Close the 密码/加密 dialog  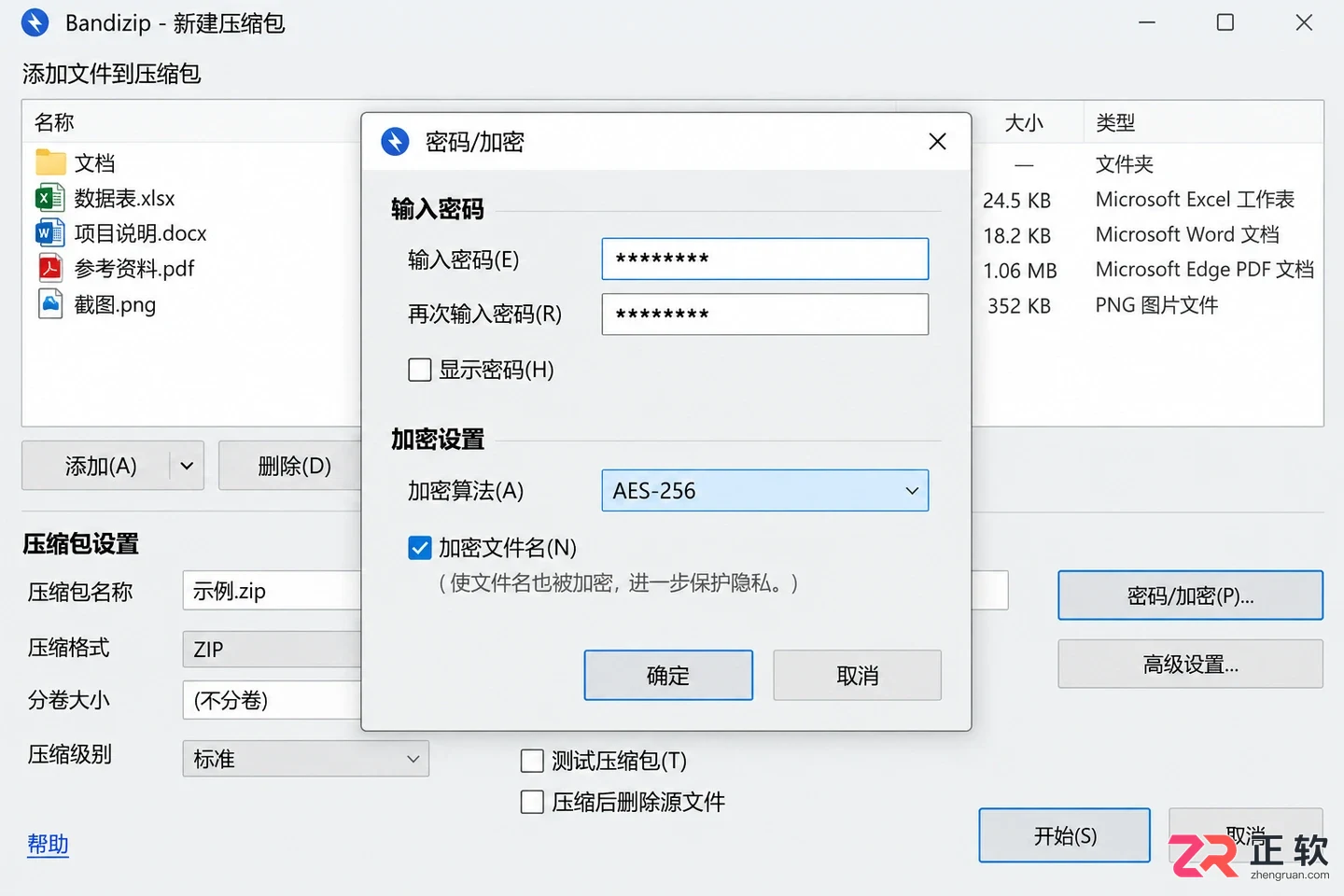pyautogui.click(x=938, y=141)
